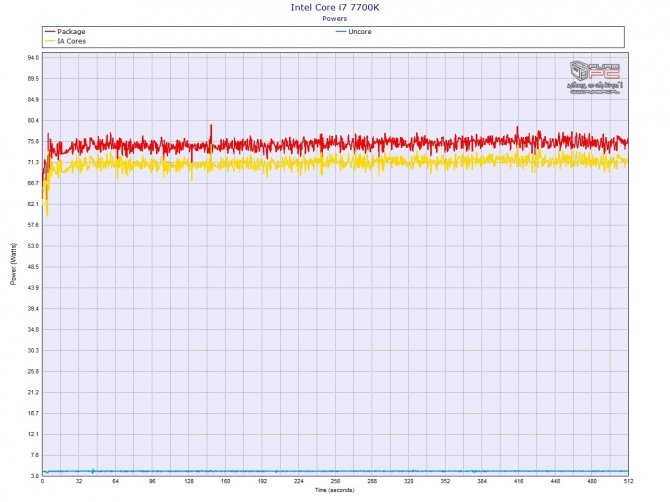Click the 'Power (Watts)' vertical axis label

13,264
